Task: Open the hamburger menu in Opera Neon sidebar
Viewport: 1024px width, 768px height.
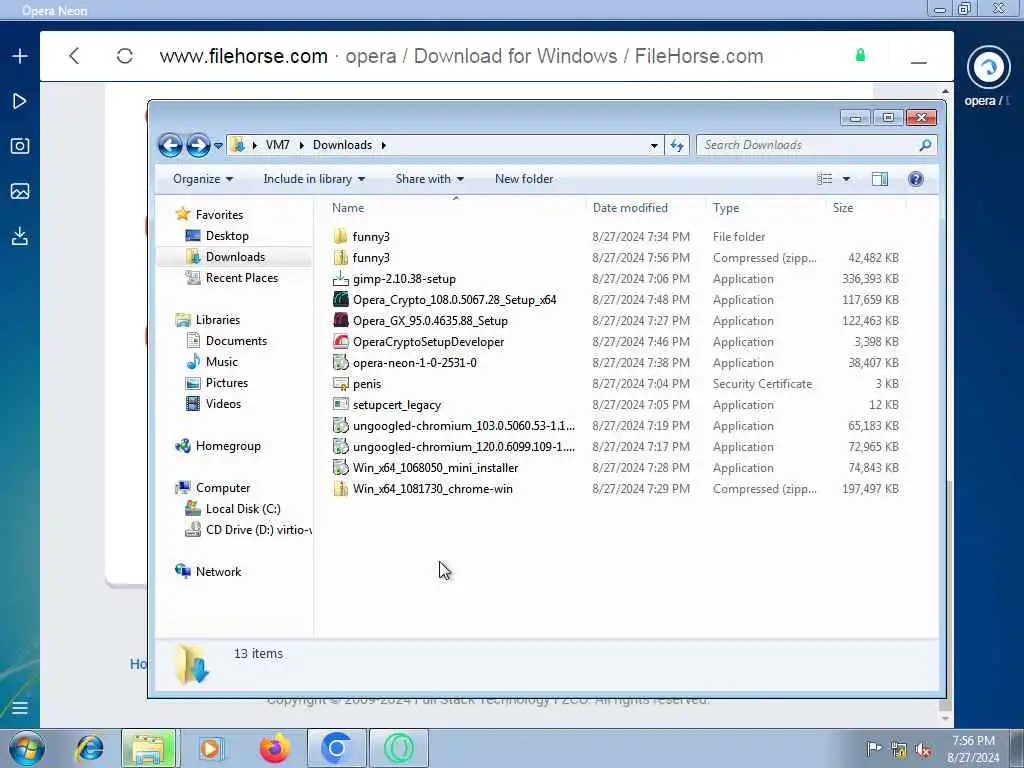Action: tap(20, 708)
